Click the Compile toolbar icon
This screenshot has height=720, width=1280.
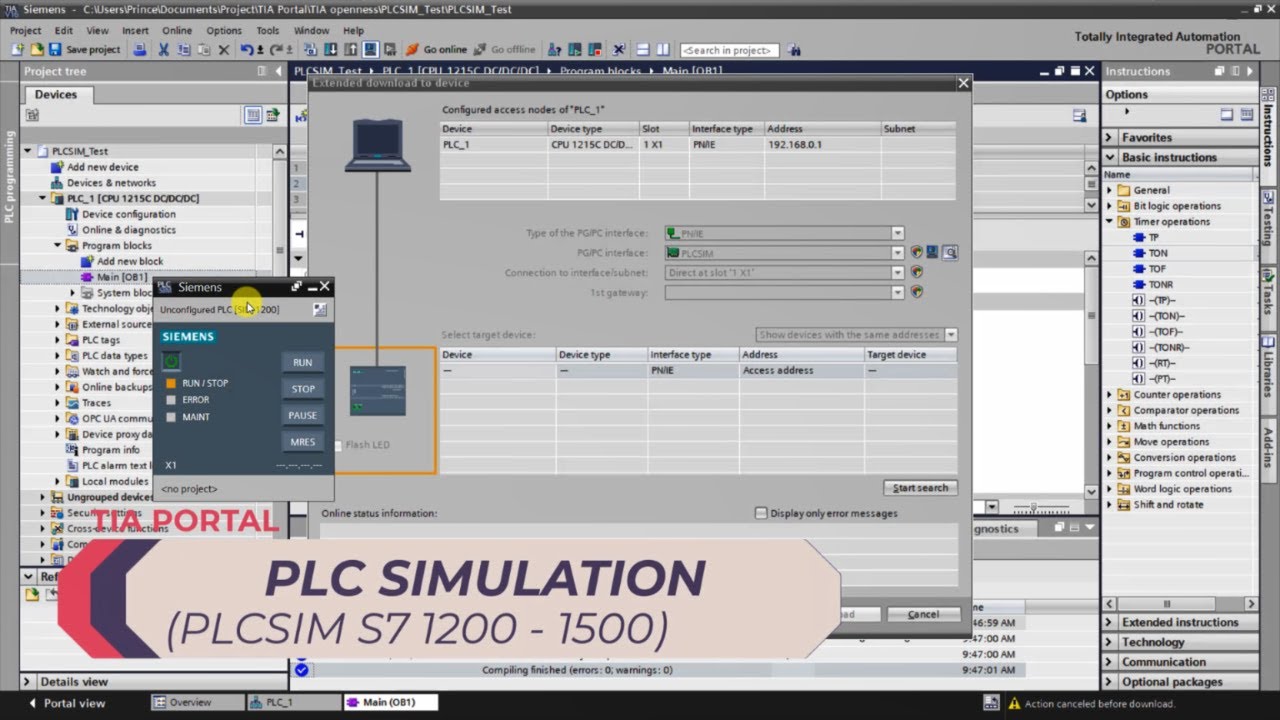(311, 50)
